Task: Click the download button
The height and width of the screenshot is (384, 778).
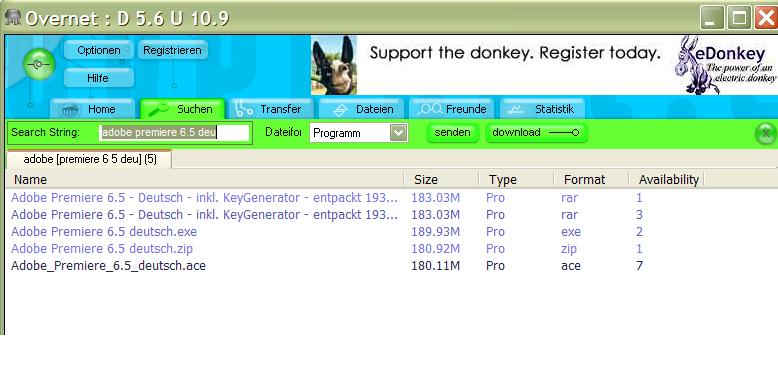Action: click(x=536, y=133)
